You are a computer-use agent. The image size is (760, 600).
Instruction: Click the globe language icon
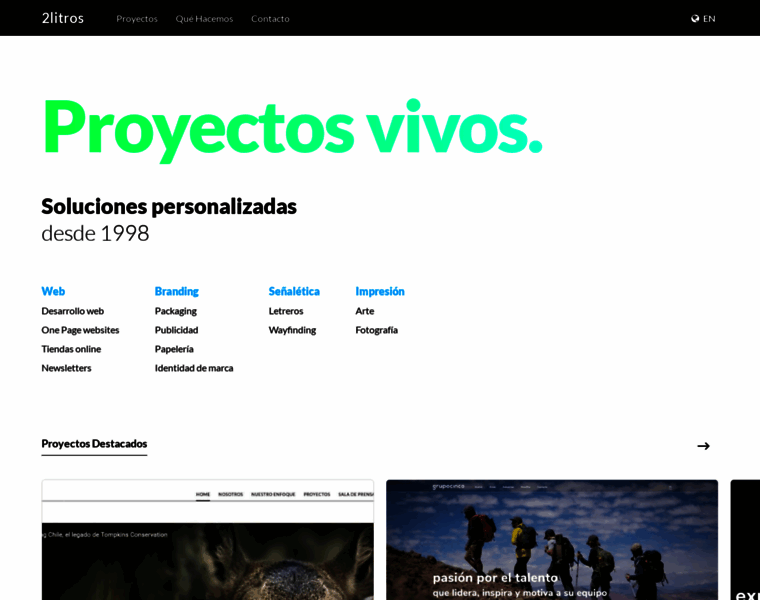click(695, 19)
